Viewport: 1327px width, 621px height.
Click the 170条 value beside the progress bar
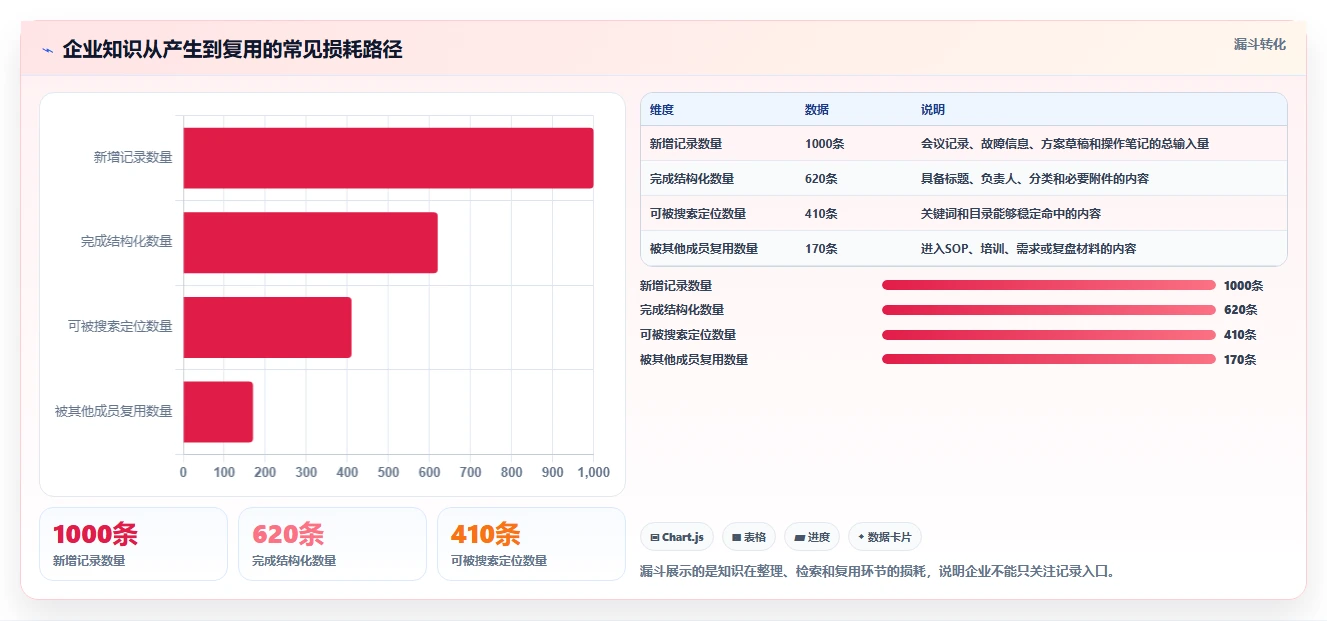pyautogui.click(x=1241, y=360)
